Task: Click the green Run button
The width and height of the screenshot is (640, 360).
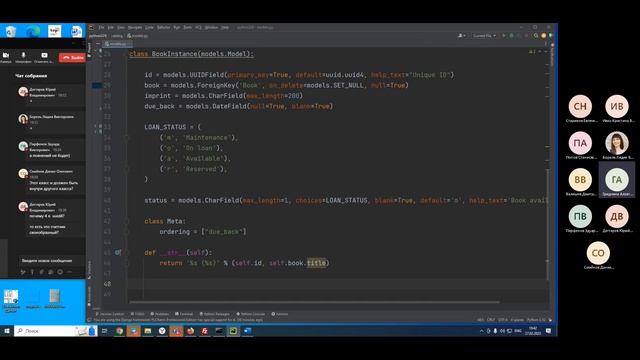Action: (x=504, y=36)
